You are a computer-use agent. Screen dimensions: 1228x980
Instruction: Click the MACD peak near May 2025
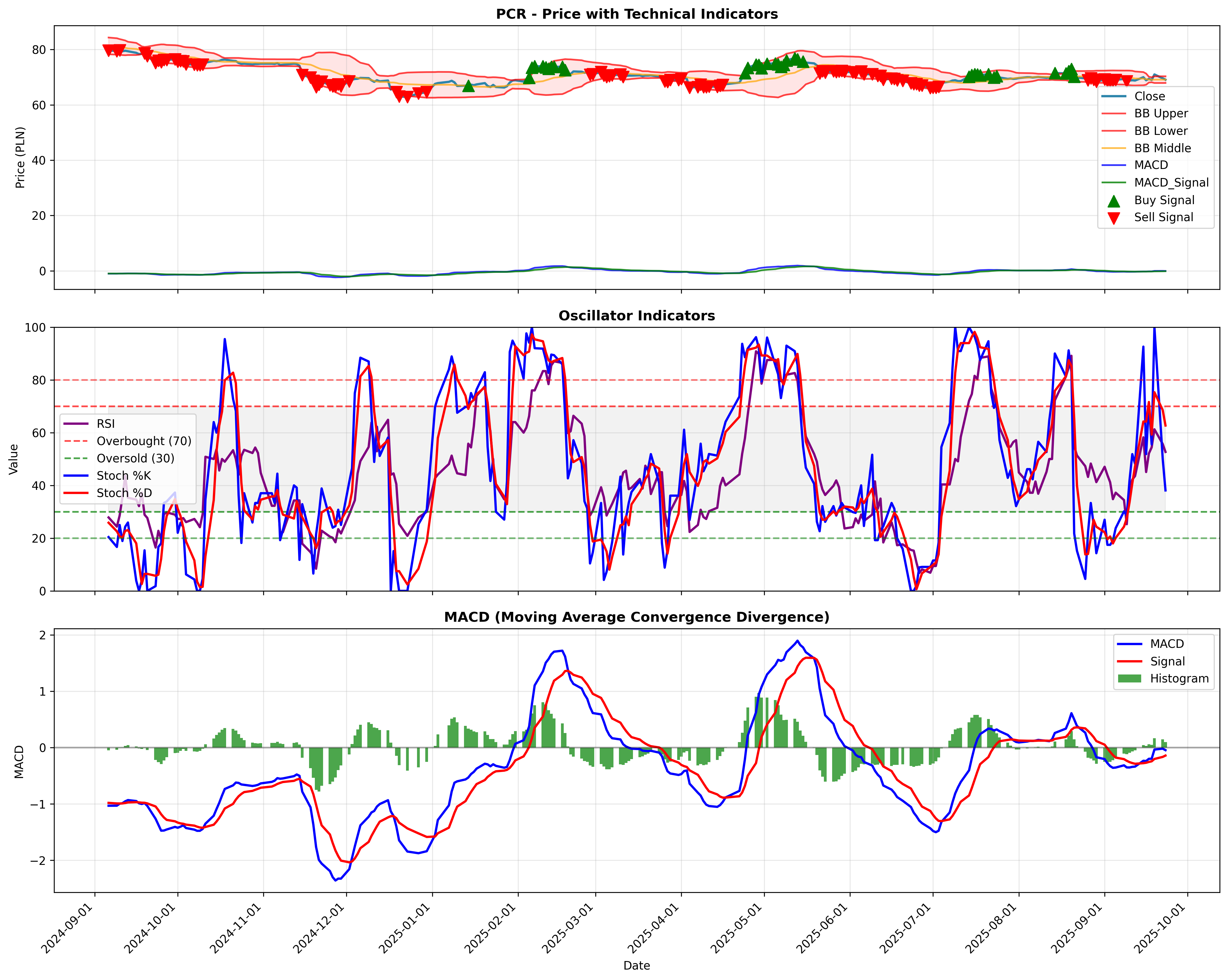tap(798, 640)
